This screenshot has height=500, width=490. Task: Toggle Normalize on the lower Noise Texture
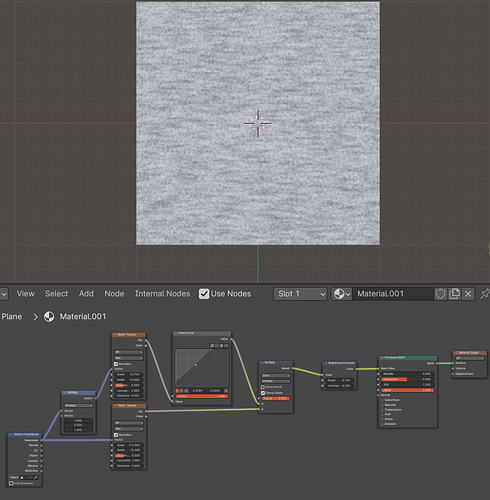(x=116, y=435)
